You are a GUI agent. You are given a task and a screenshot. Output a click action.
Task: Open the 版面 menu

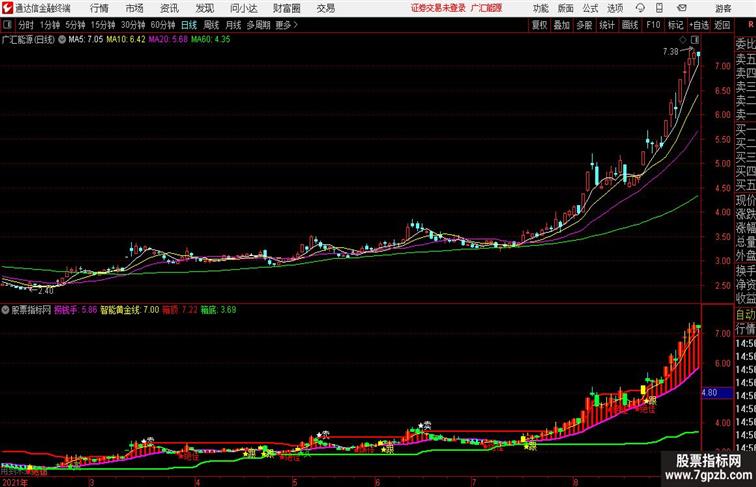tap(566, 8)
